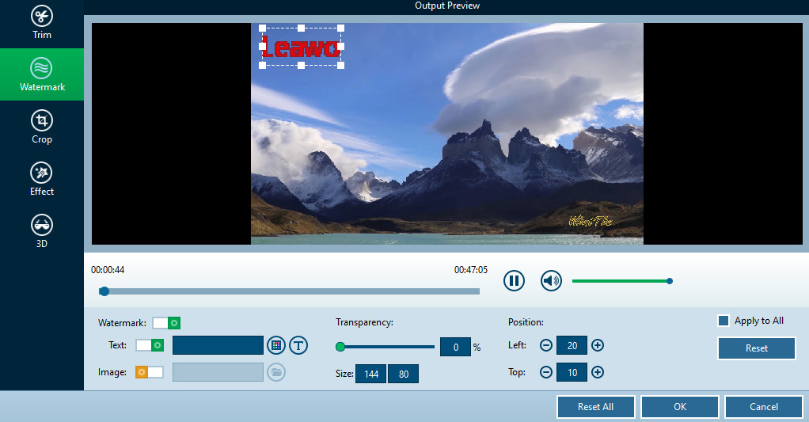This screenshot has width=809, height=422.
Task: Click the Size width field 144
Action: click(371, 374)
